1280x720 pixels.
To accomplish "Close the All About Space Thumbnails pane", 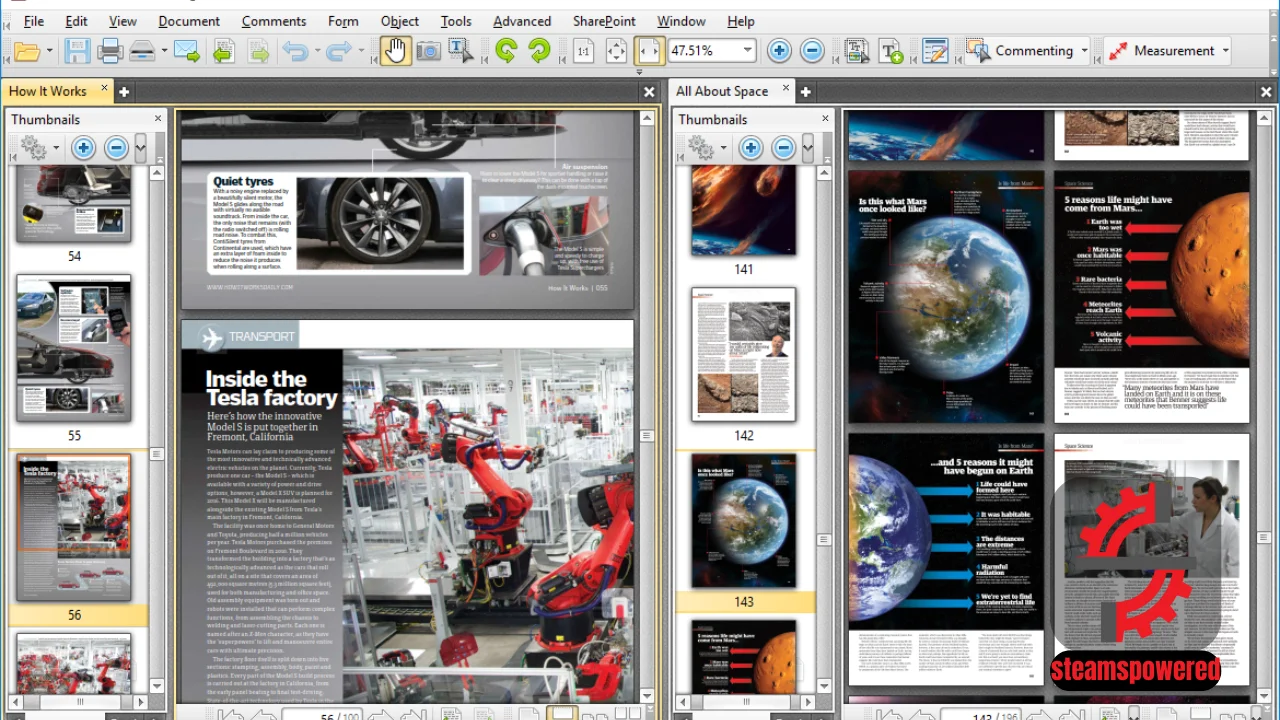I will [825, 118].
